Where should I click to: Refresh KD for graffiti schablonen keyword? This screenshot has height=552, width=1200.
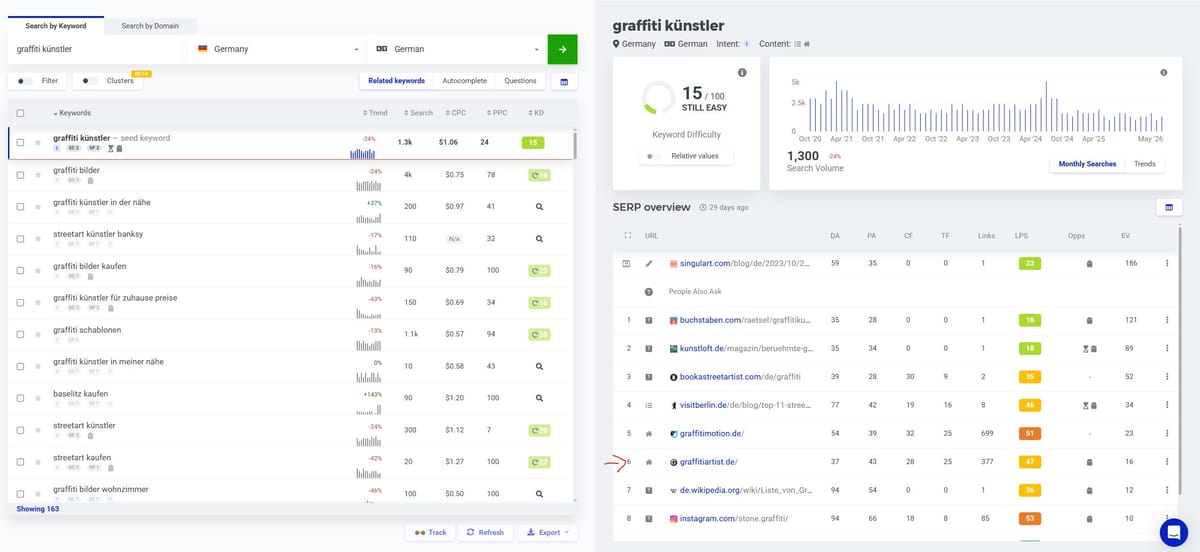pyautogui.click(x=539, y=335)
